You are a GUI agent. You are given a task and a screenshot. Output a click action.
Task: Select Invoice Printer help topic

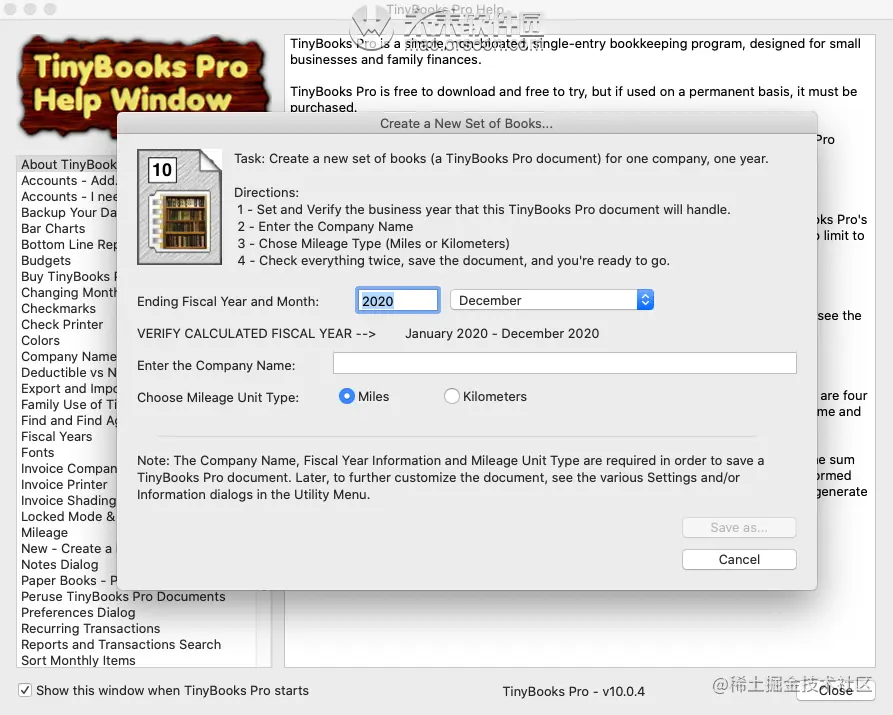64,484
